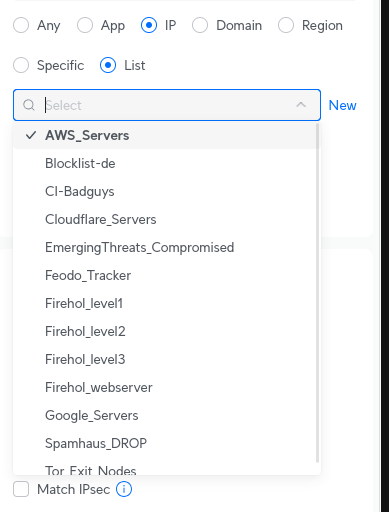389x512 pixels.
Task: Pick the checked AWS_Servers option
Action: (165, 135)
